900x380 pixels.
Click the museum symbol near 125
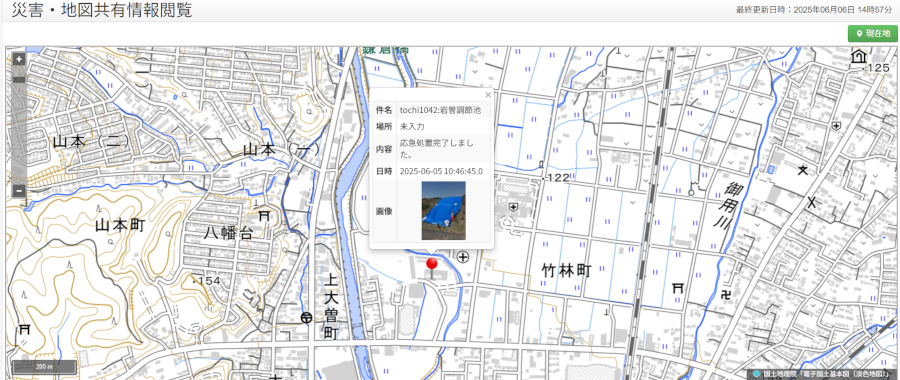[858, 56]
